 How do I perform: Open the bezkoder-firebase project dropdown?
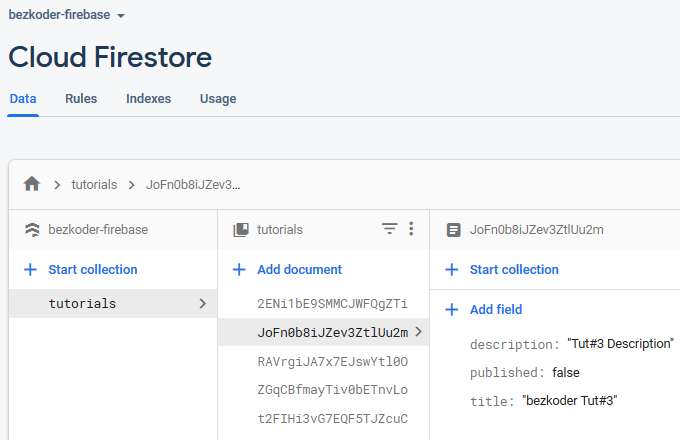[67, 15]
